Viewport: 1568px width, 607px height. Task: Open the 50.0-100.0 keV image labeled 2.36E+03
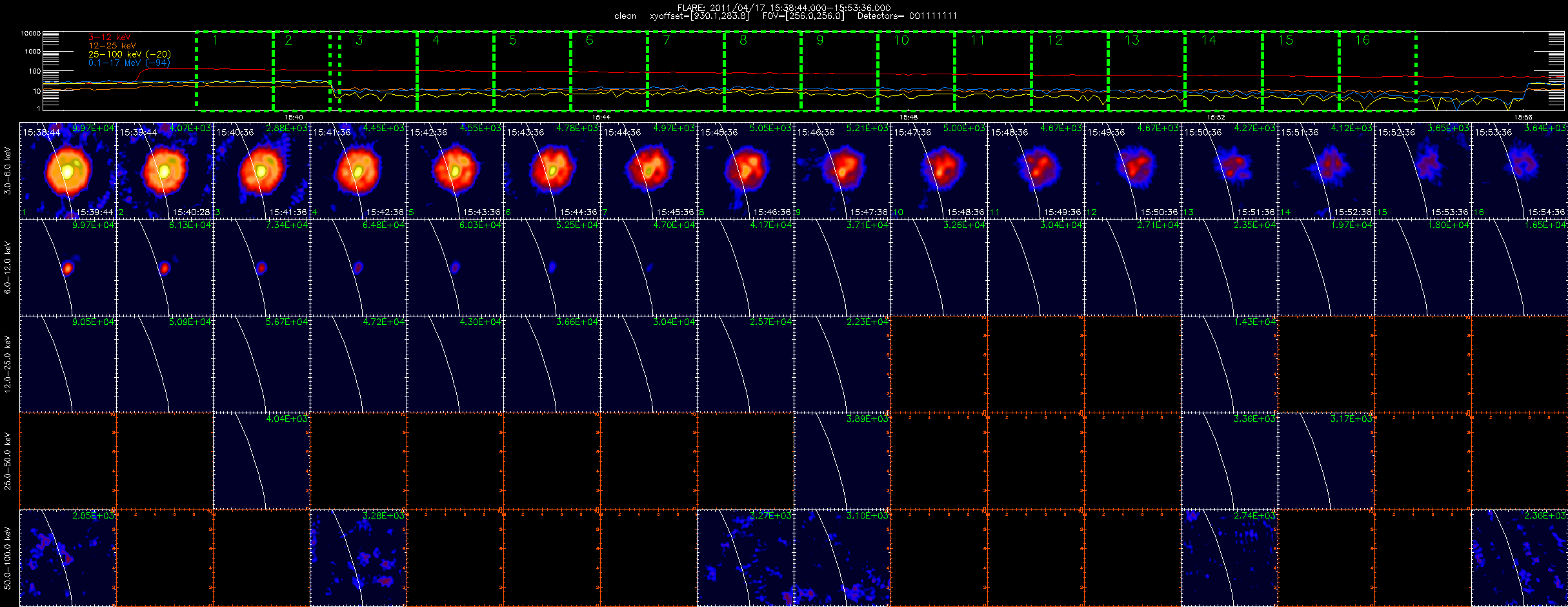(x=1520, y=558)
